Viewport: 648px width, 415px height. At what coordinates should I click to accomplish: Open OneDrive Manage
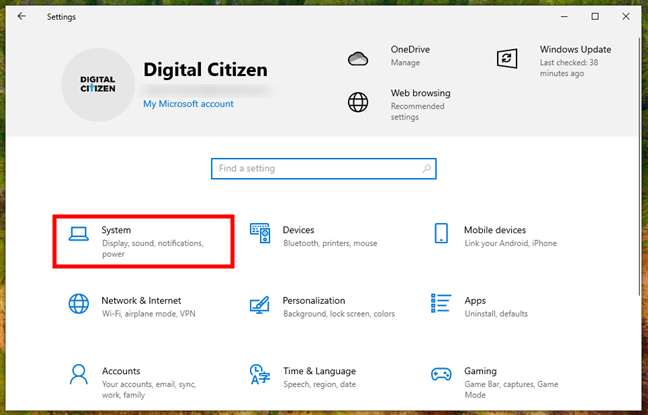tap(405, 63)
